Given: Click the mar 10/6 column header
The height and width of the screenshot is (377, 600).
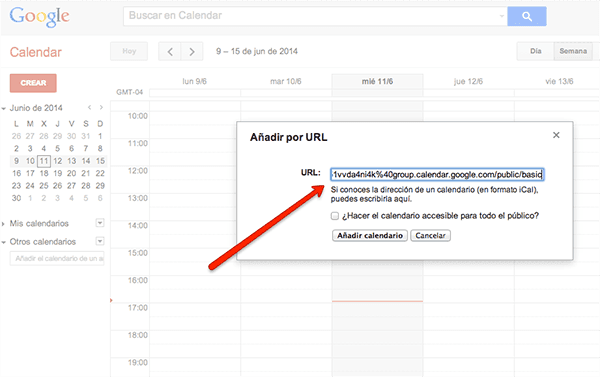Looking at the screenshot, I should pos(285,82).
